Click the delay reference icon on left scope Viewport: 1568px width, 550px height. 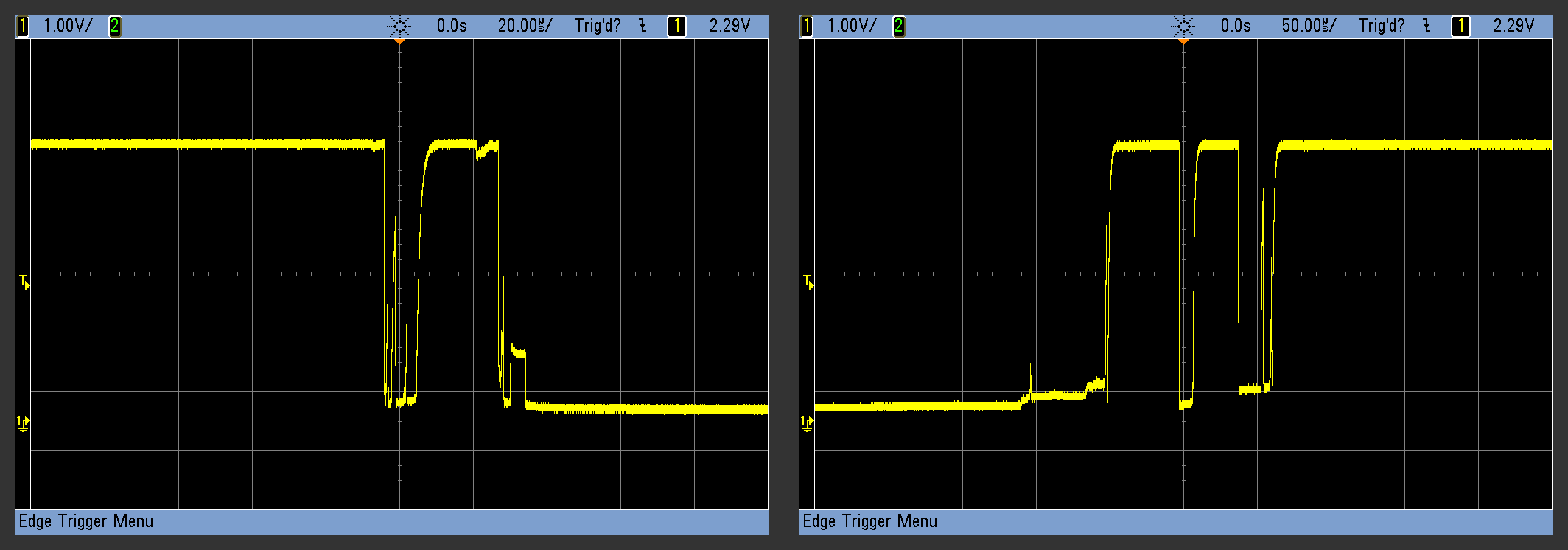click(399, 27)
